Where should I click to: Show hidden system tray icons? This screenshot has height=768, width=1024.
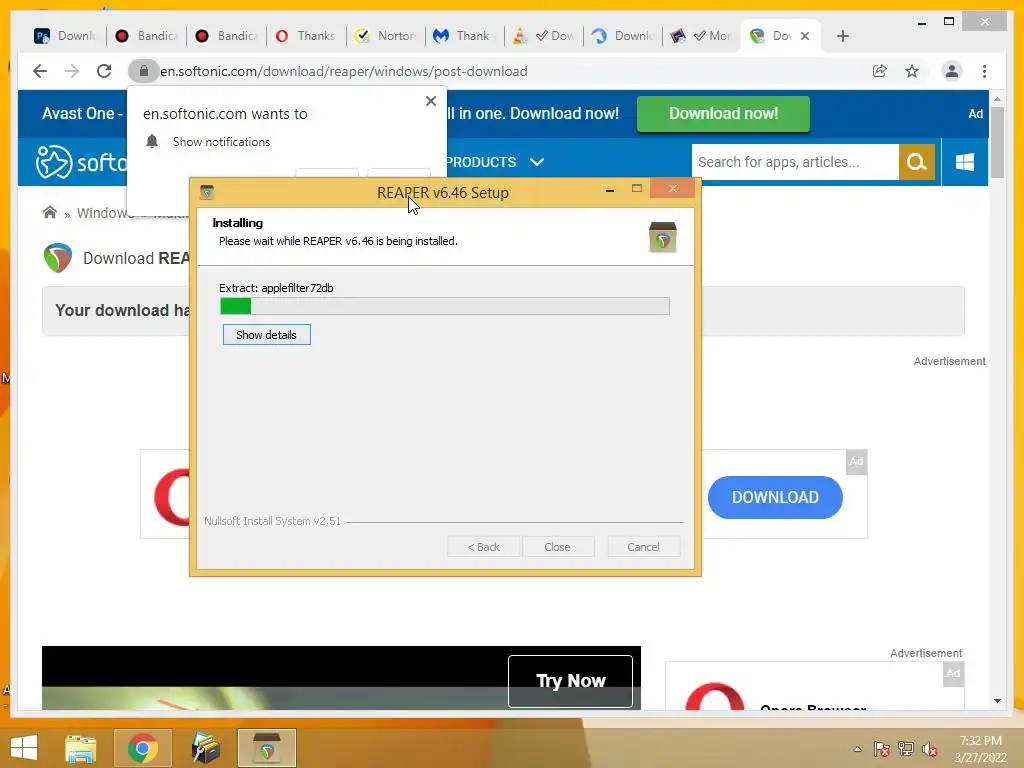pos(857,750)
